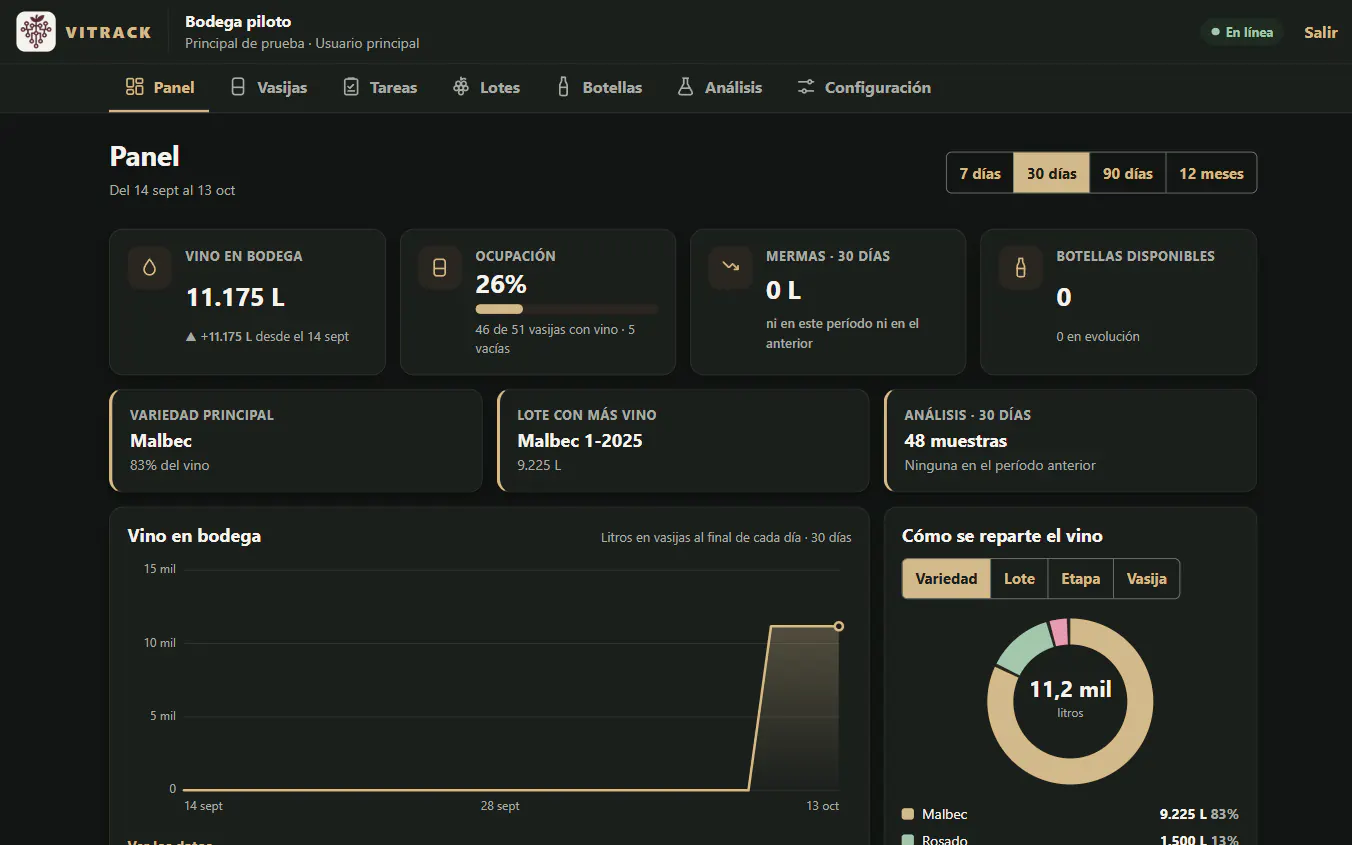The width and height of the screenshot is (1352, 845).
Task: Click the Vasijas barrel icon
Action: coord(238,87)
